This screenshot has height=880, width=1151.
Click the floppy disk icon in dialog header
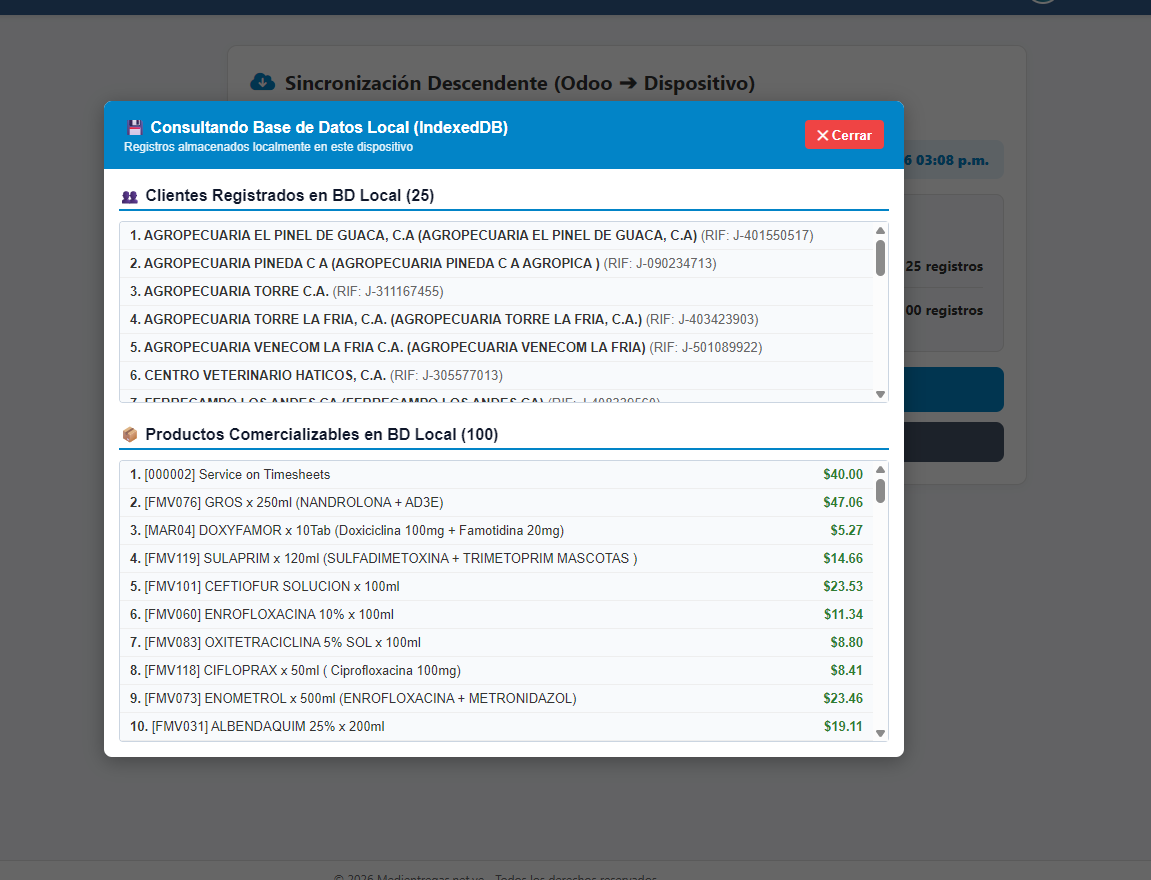134,128
